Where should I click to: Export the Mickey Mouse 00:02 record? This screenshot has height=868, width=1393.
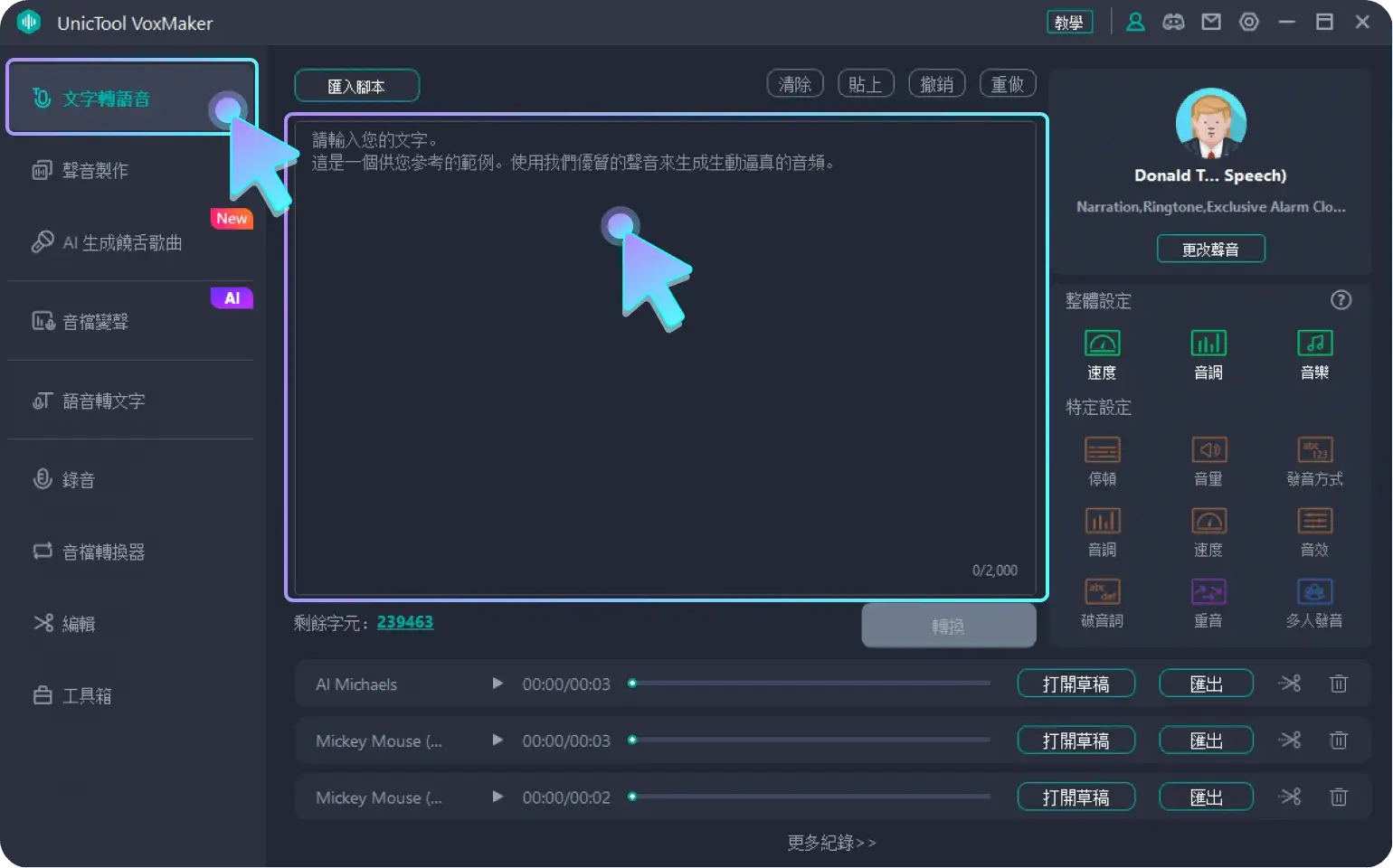[x=1206, y=797]
